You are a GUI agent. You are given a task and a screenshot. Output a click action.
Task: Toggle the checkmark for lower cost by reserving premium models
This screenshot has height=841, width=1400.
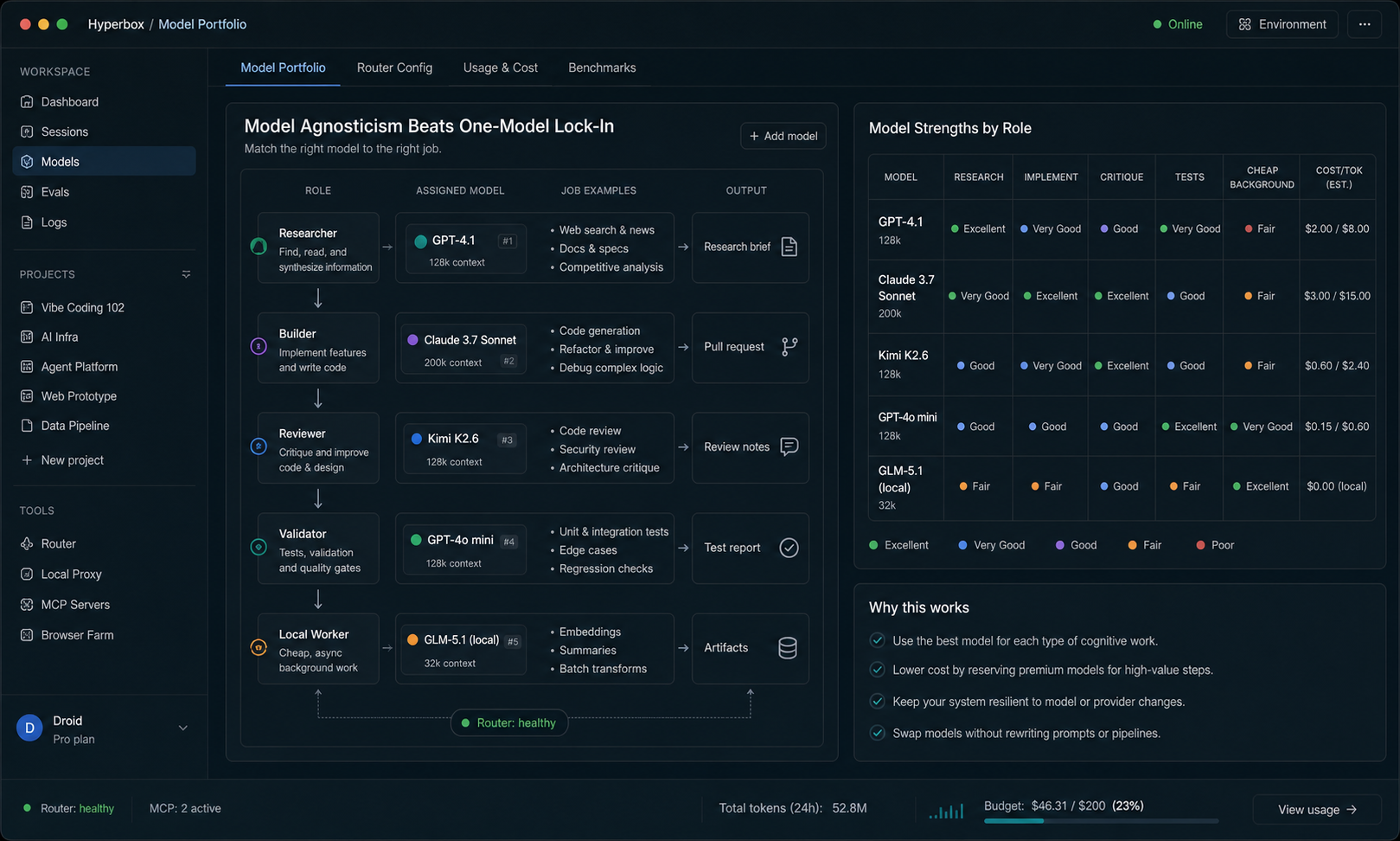[x=877, y=670]
